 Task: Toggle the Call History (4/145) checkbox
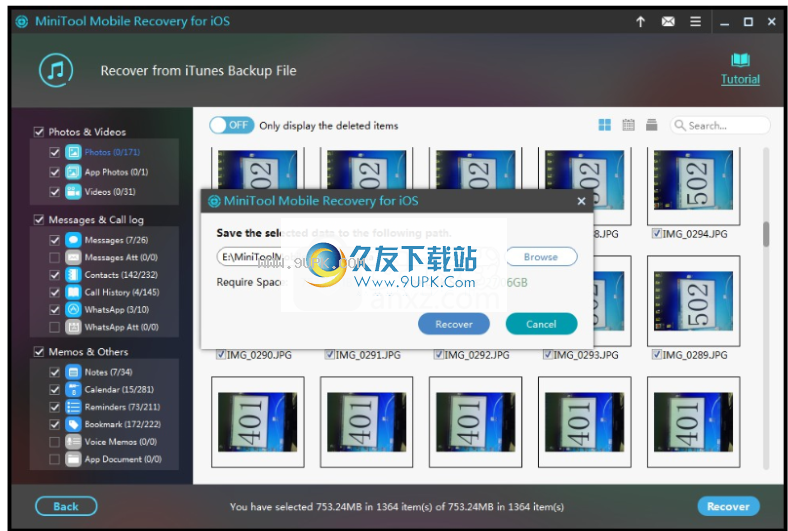click(55, 292)
